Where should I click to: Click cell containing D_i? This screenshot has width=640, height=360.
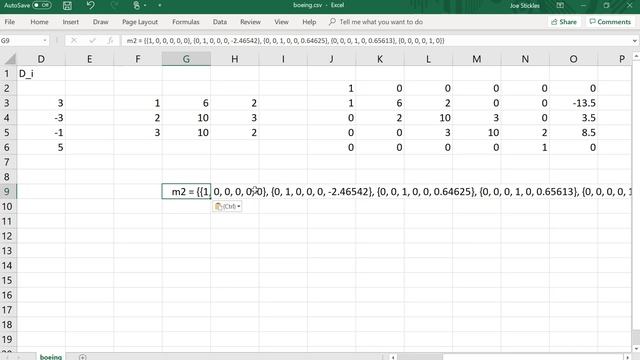(41, 73)
